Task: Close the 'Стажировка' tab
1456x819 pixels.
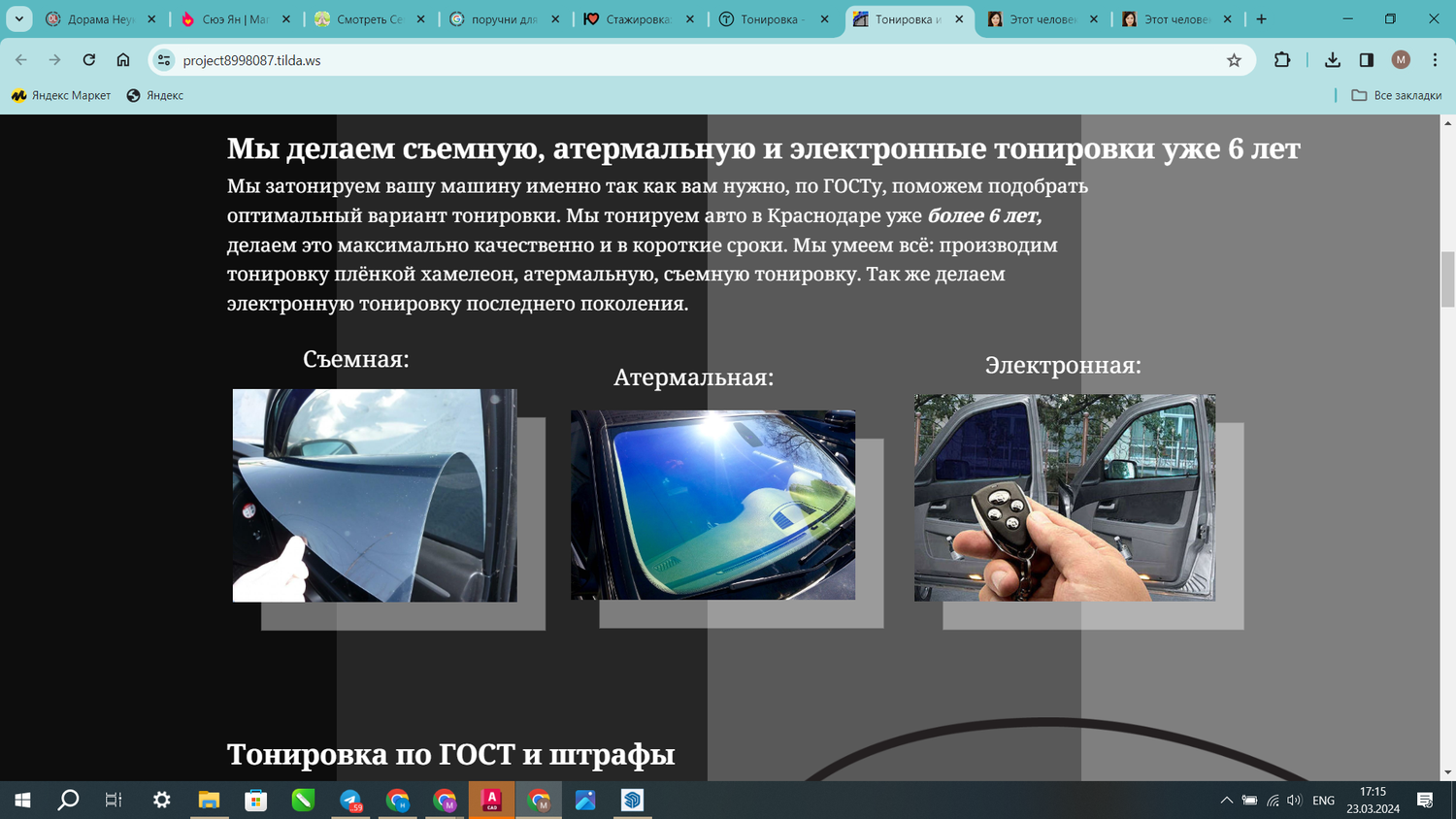Action: [690, 18]
